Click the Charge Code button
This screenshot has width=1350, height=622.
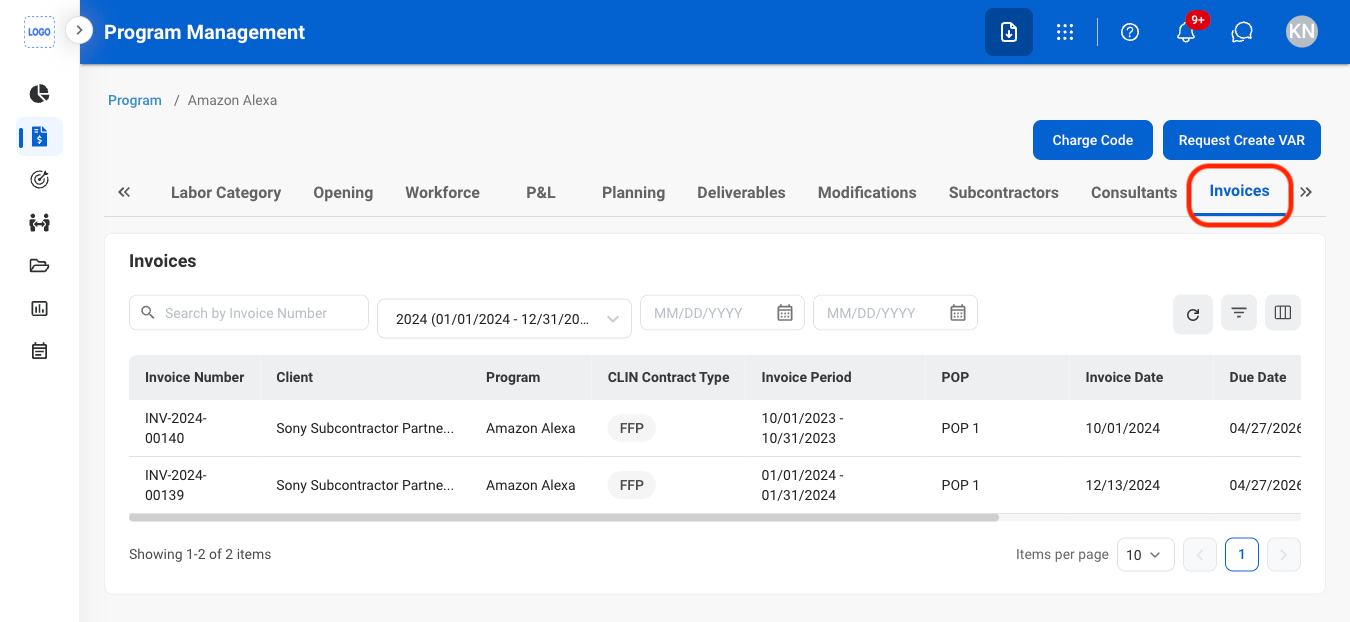[x=1093, y=140]
